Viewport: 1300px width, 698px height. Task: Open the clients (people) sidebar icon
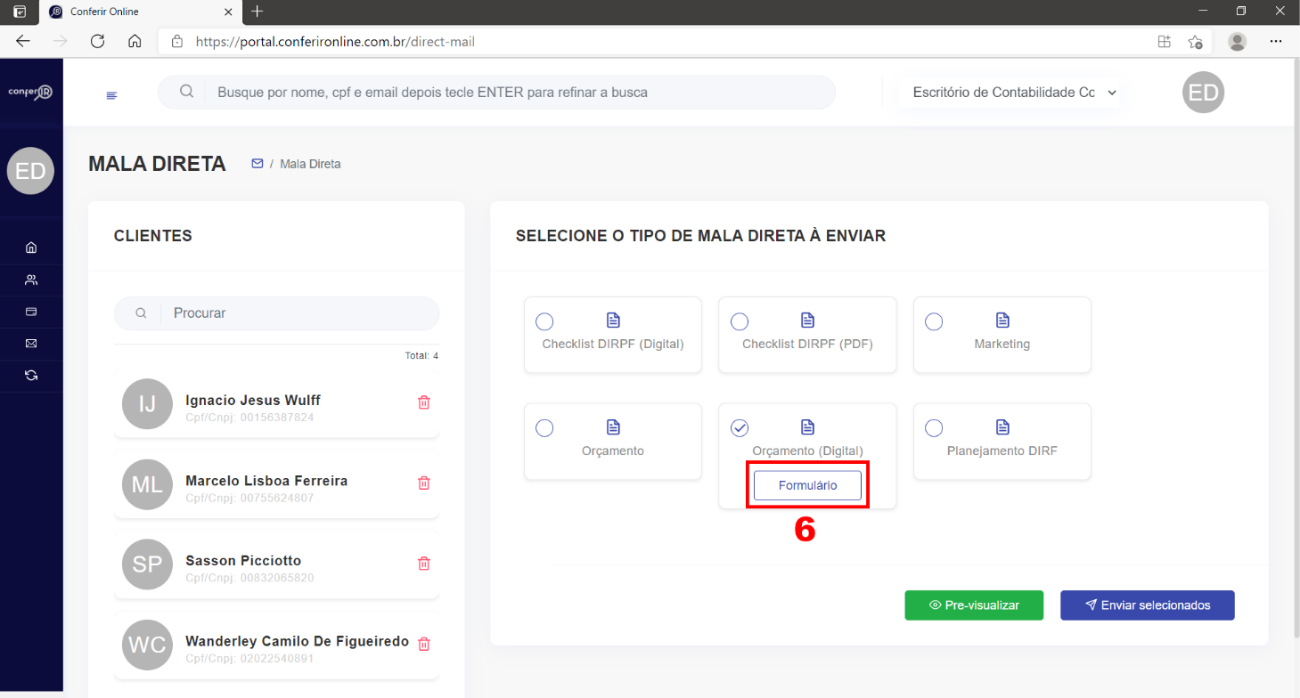coord(31,280)
